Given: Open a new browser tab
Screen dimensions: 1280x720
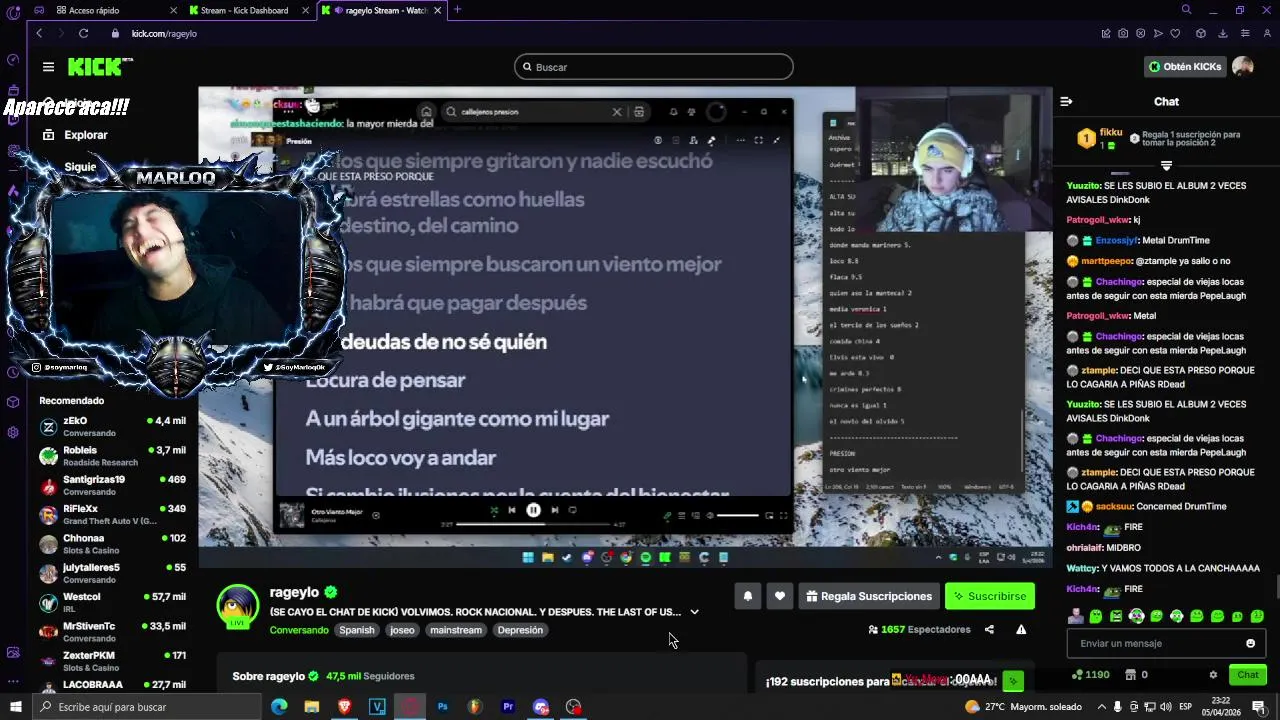Looking at the screenshot, I should point(457,10).
